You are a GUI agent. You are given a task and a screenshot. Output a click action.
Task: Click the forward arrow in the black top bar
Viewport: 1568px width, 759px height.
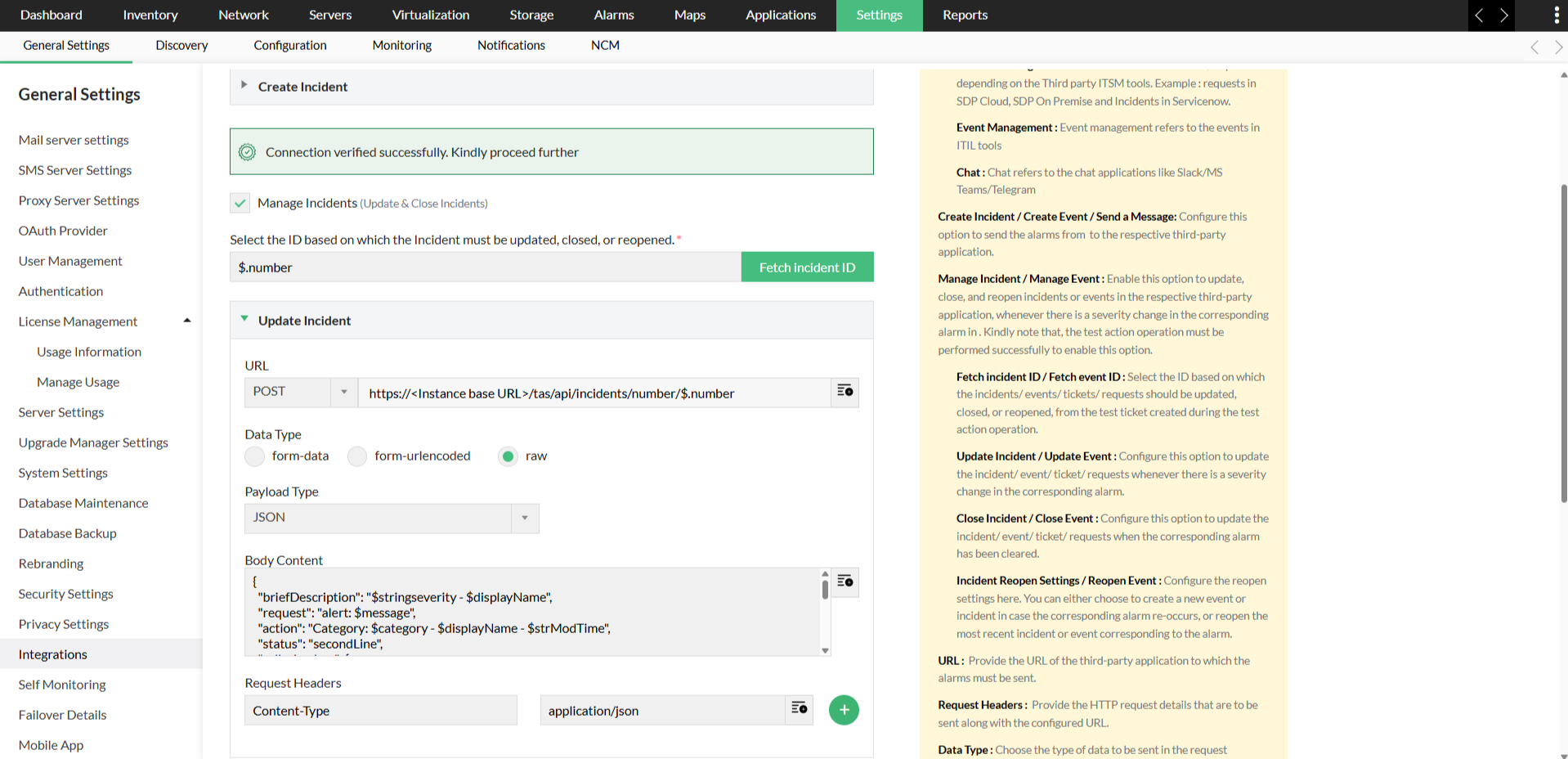click(x=1504, y=15)
